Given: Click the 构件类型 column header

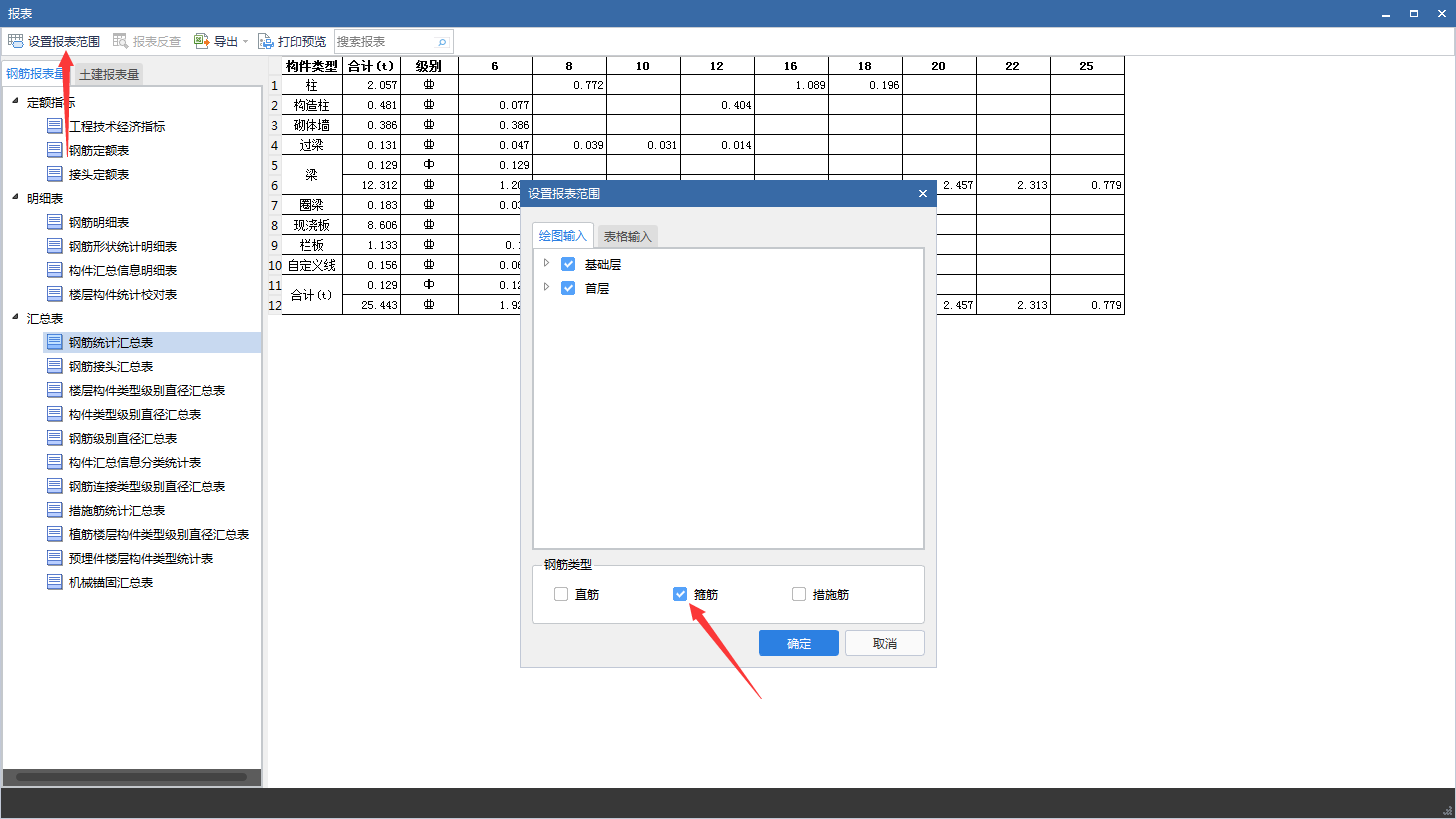Looking at the screenshot, I should click(x=312, y=66).
